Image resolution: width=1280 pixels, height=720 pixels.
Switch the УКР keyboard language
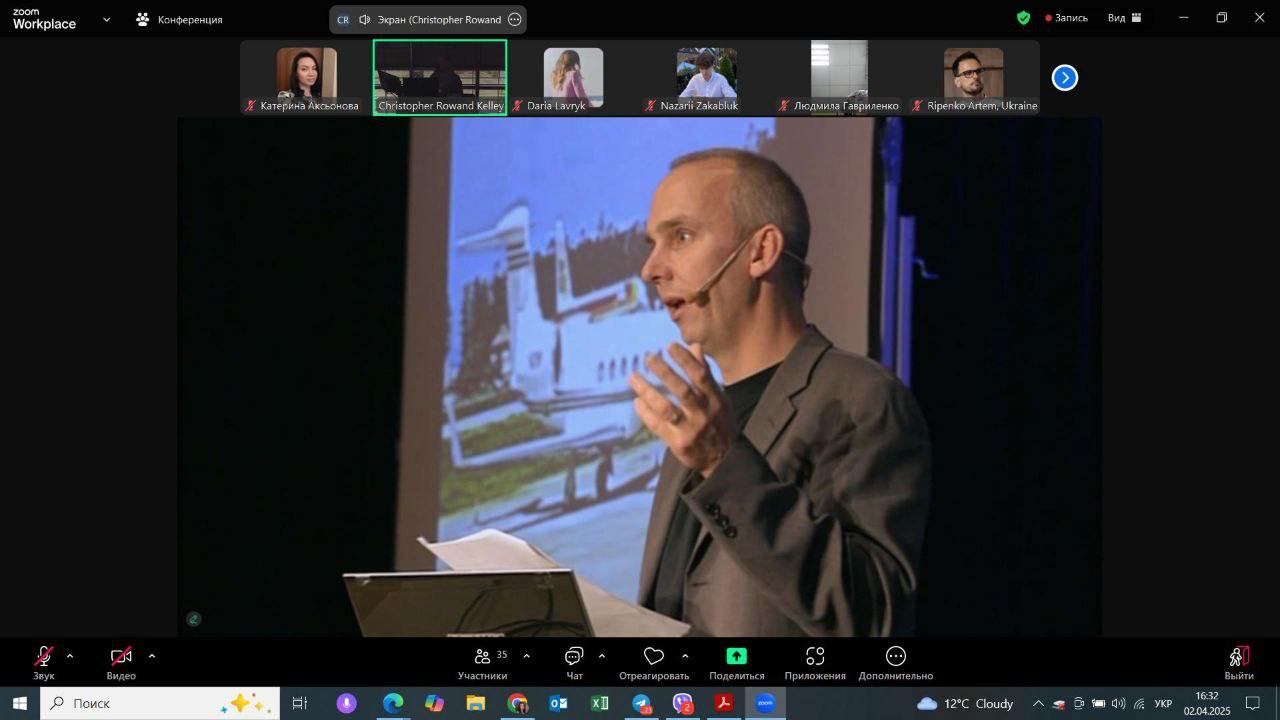pos(1163,703)
